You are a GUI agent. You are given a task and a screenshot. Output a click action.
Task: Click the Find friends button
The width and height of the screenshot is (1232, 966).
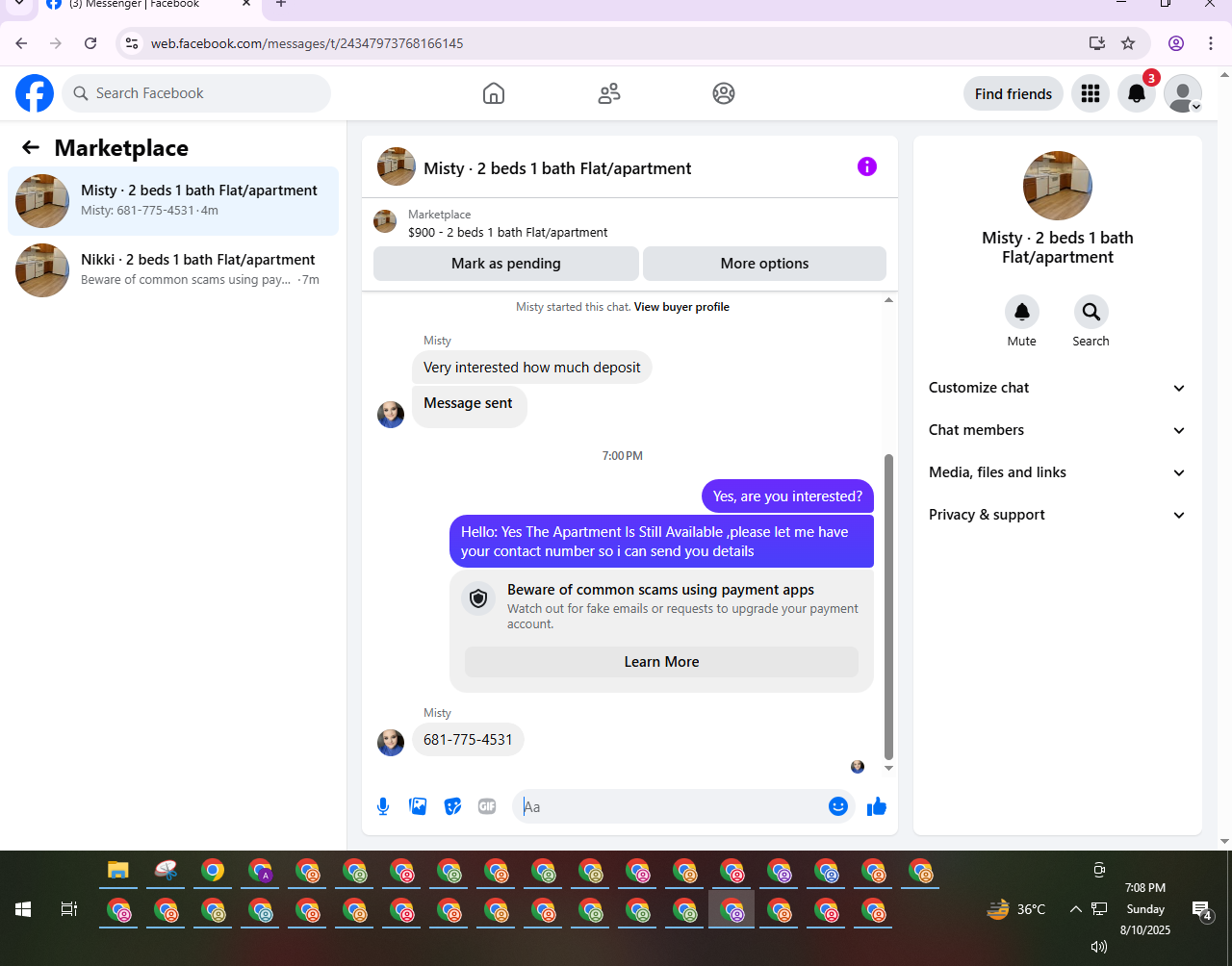(1014, 93)
